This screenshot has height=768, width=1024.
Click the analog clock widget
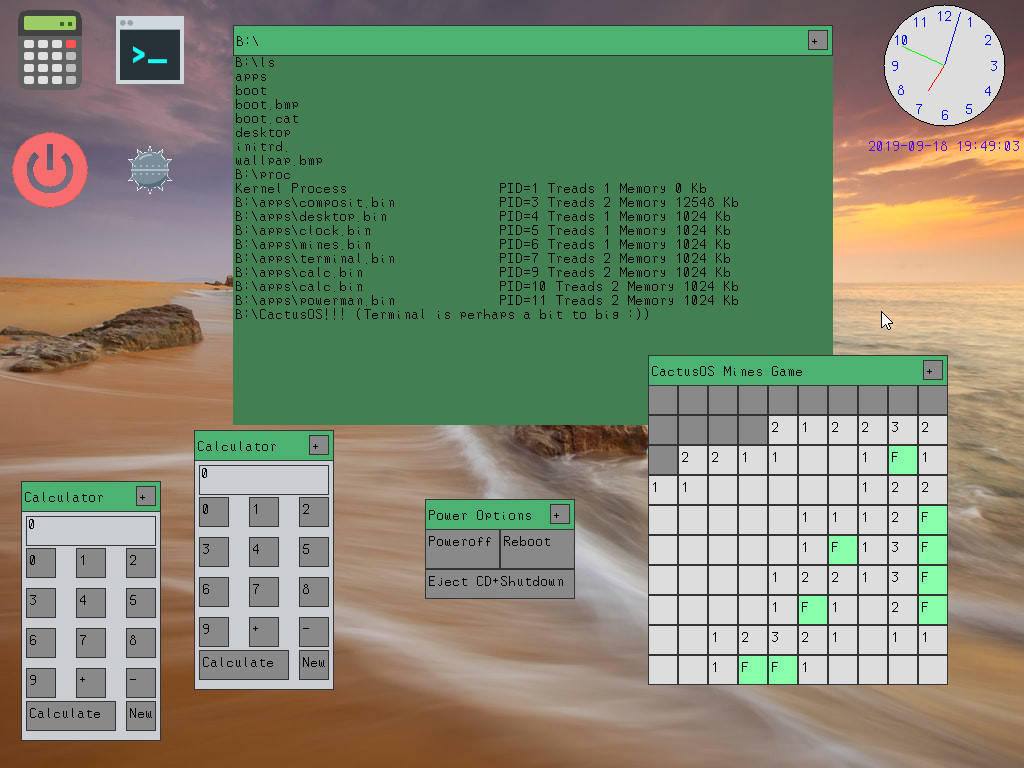944,65
